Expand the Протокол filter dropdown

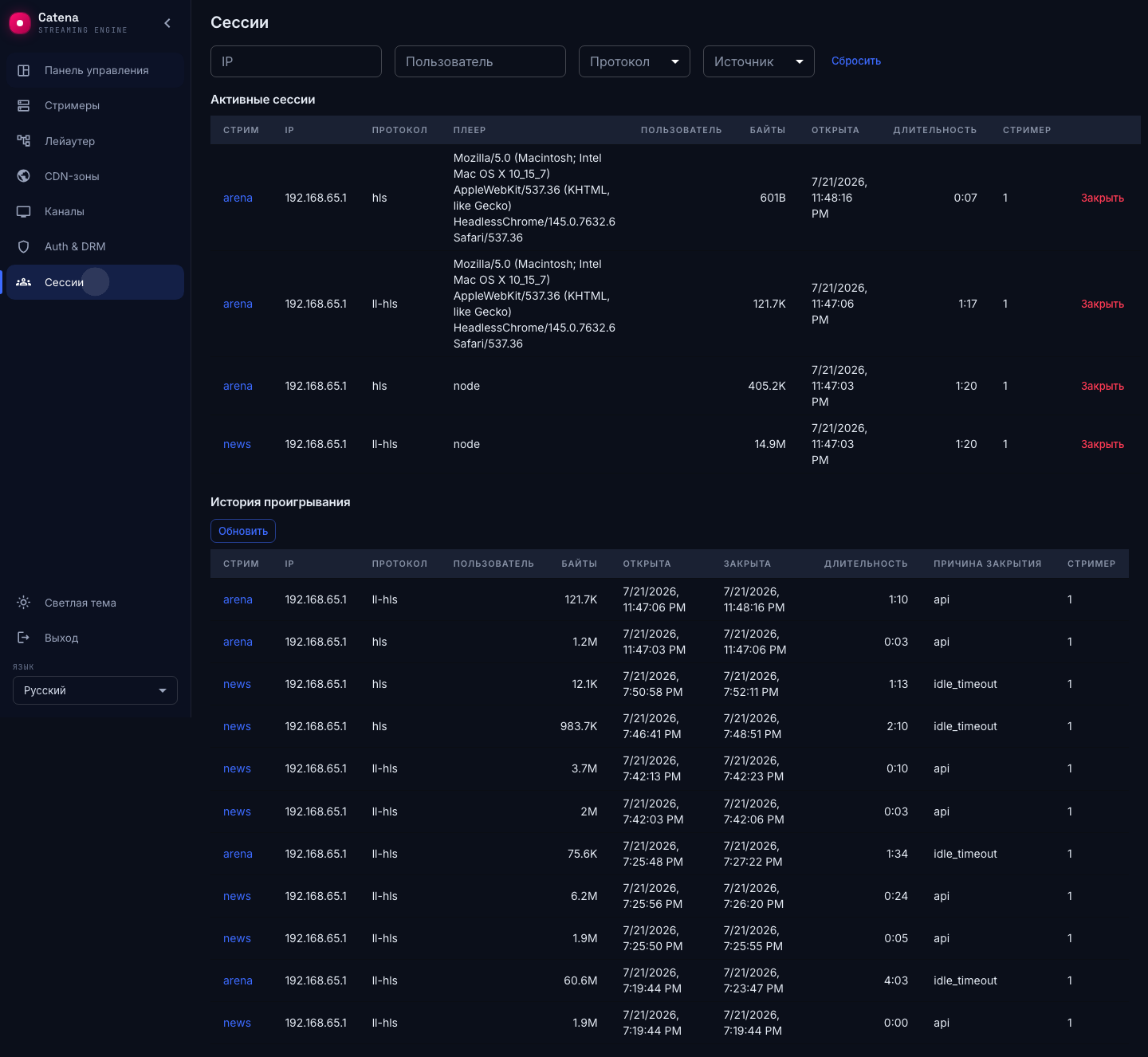click(x=635, y=61)
